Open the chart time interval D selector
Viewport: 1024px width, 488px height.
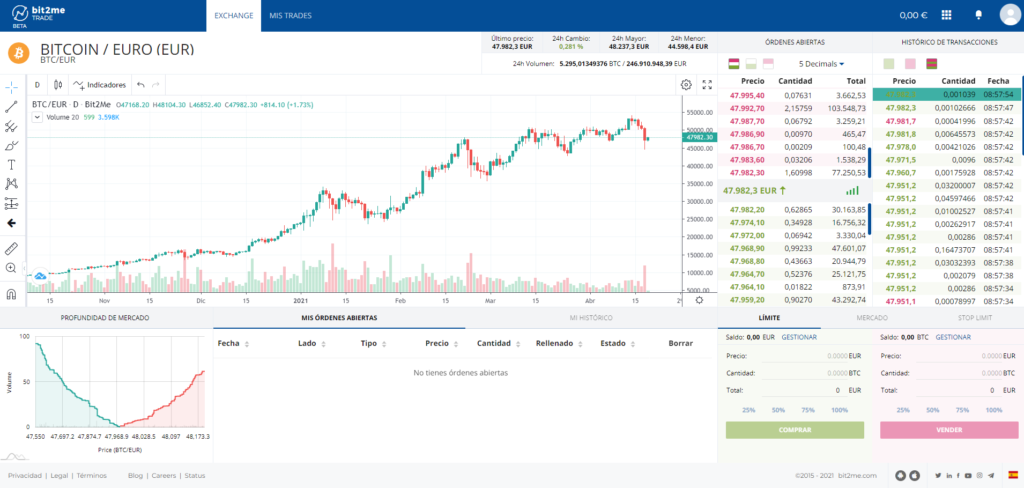[37, 84]
